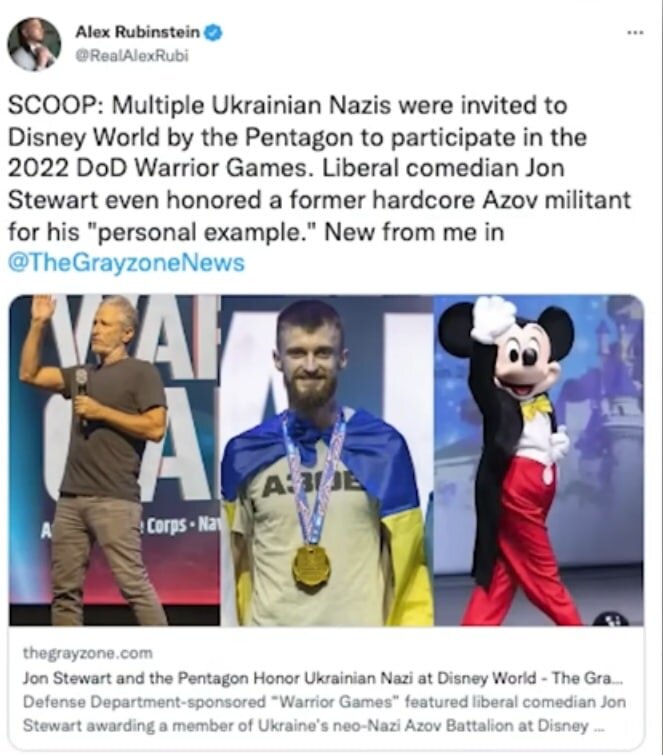
Task: Click the dark circular badge on card image
Action: click(610, 619)
